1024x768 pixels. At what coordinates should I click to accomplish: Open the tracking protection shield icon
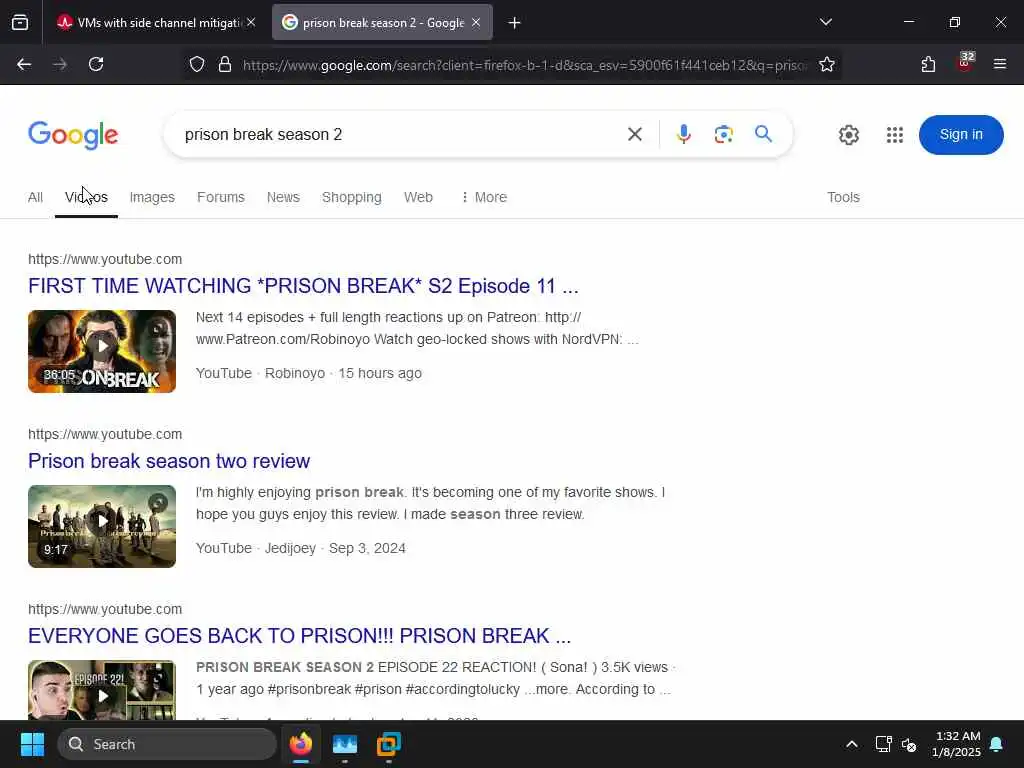pos(197,64)
